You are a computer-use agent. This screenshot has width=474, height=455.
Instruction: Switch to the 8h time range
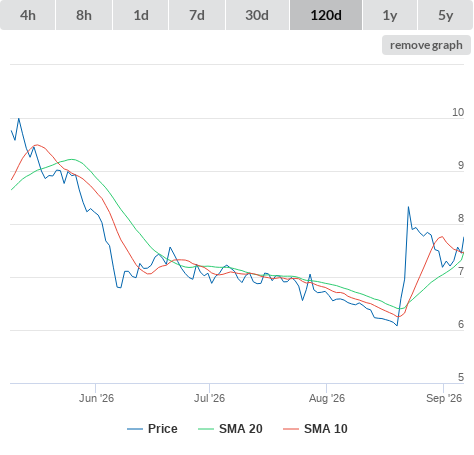(84, 15)
